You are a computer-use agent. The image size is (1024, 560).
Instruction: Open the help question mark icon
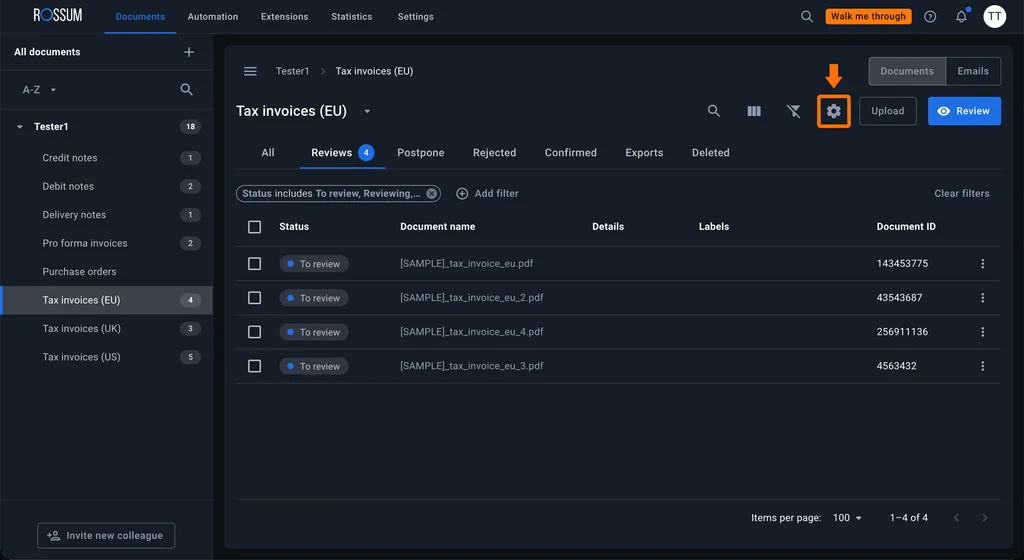tap(930, 16)
